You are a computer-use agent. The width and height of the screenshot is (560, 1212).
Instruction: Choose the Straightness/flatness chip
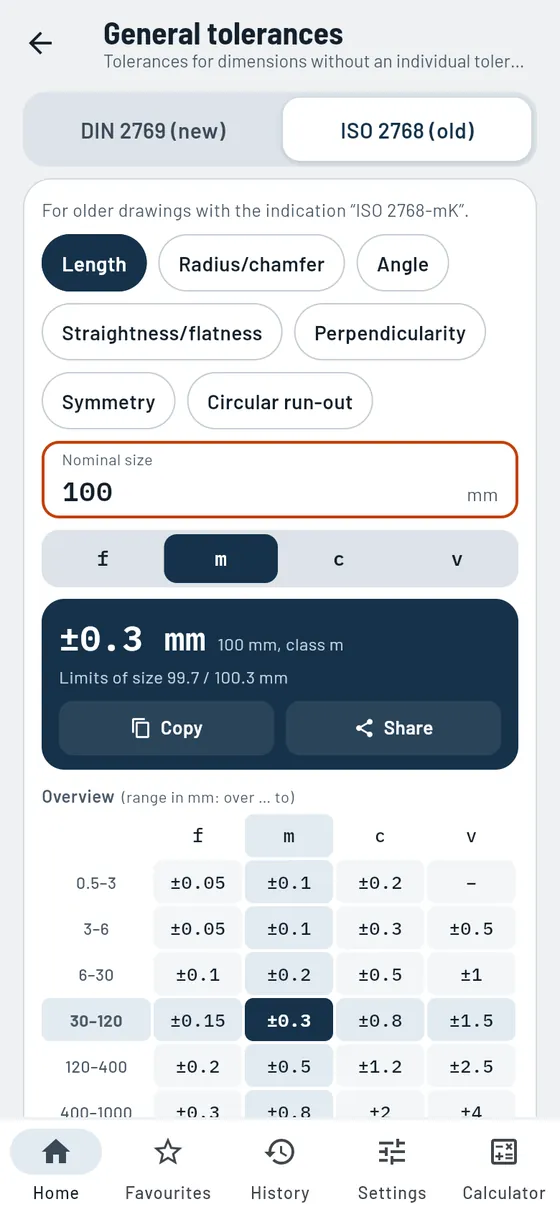point(162,333)
